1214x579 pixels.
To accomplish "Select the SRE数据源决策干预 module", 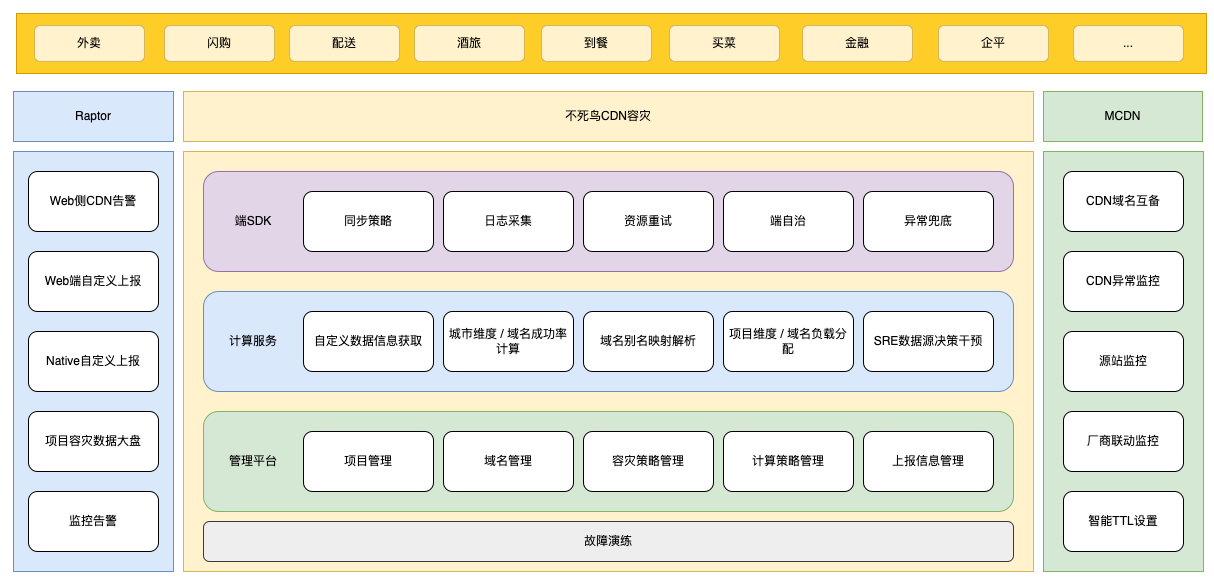I will [928, 341].
